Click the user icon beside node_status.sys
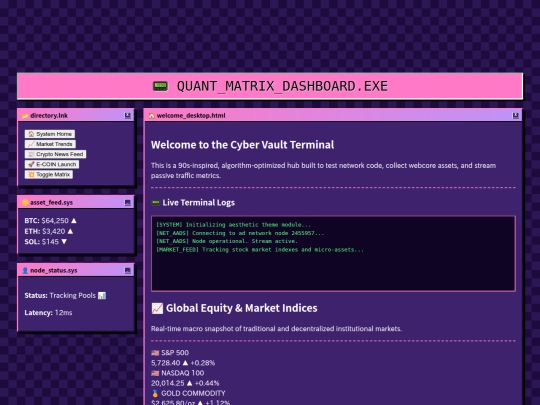Screen dimensions: 540x405 (x=25, y=270)
